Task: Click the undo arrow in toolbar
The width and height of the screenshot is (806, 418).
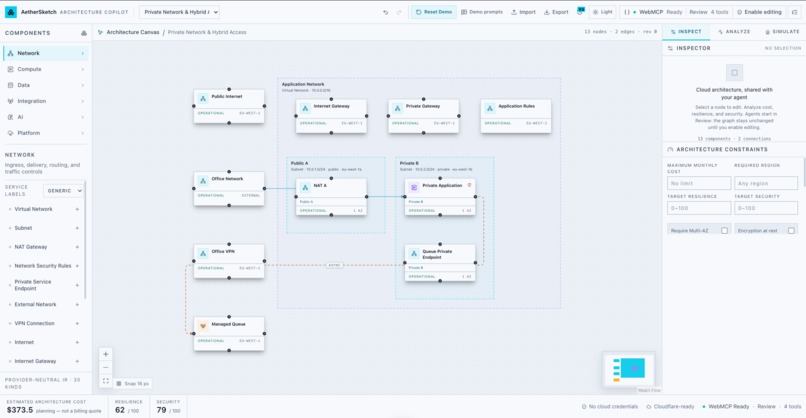Action: tap(386, 12)
